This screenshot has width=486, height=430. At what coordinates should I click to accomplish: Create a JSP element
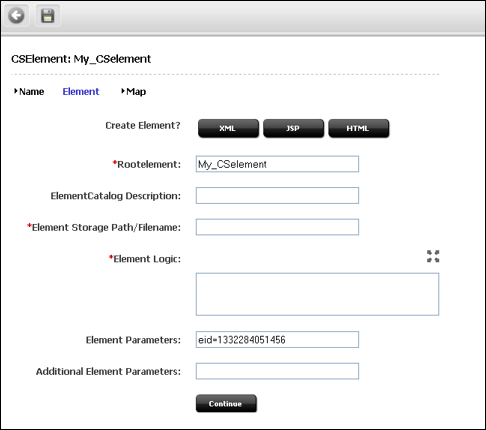coord(293,128)
